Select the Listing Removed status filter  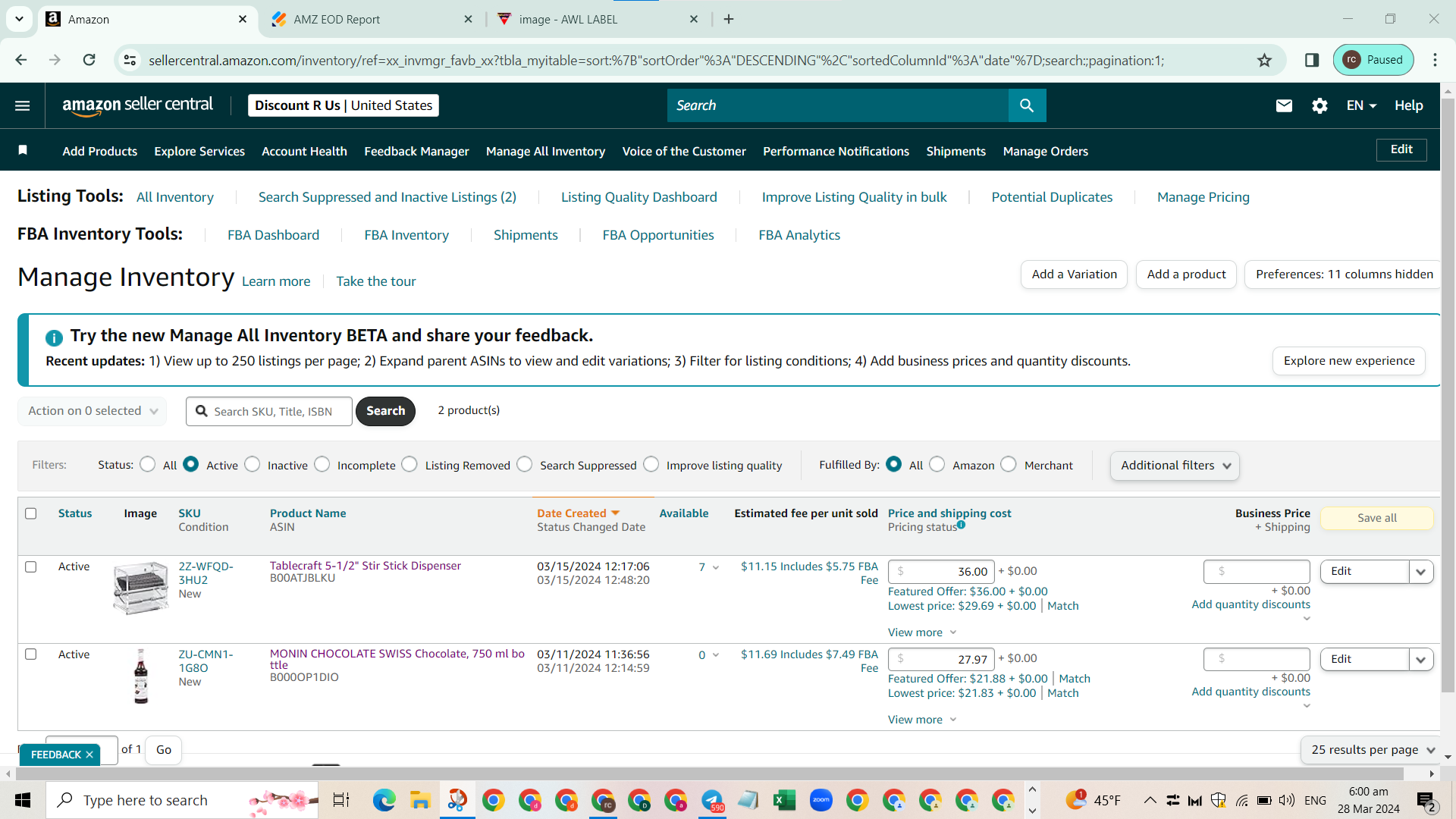pos(409,464)
